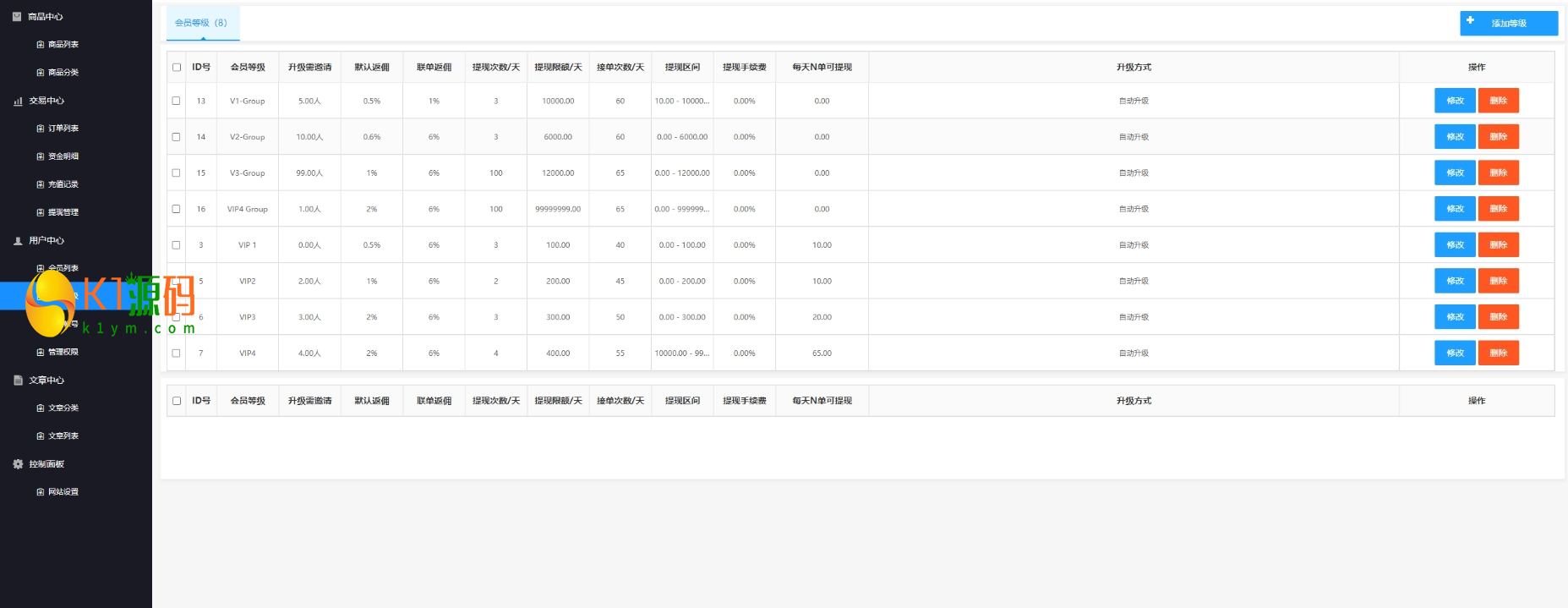The width and height of the screenshot is (1568, 608).
Task: Check the box for VIP 1 row
Action: coord(177,244)
